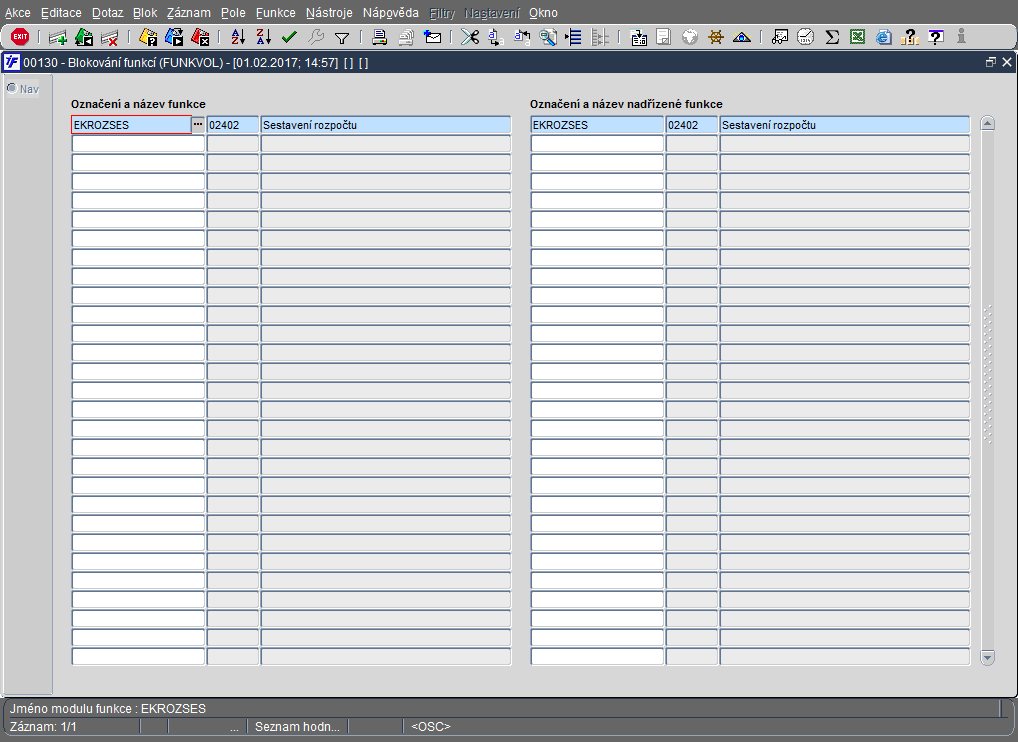Click the Internet Explorer browser icon

click(x=883, y=38)
